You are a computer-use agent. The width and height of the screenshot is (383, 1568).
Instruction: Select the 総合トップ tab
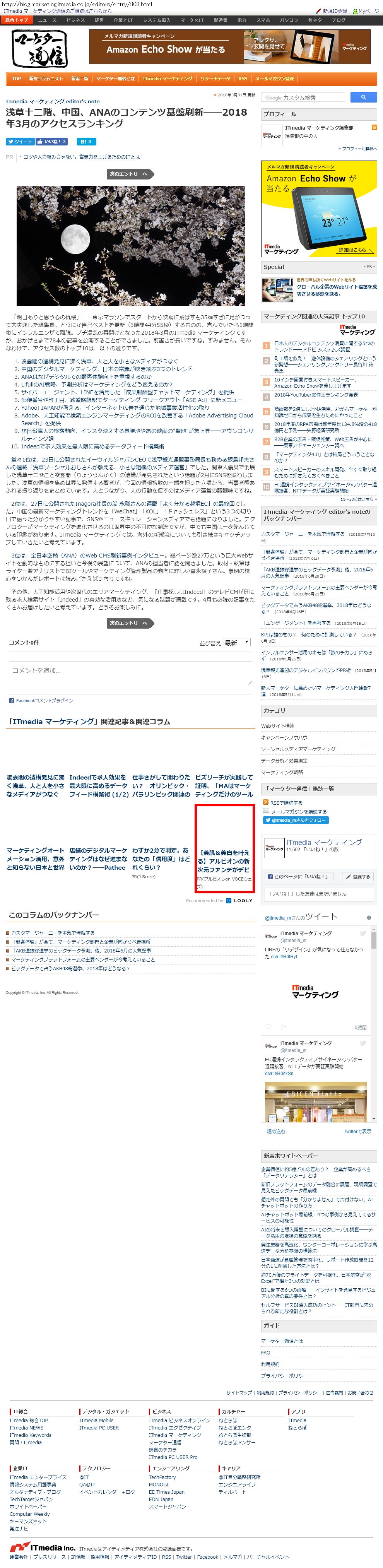coord(16,20)
